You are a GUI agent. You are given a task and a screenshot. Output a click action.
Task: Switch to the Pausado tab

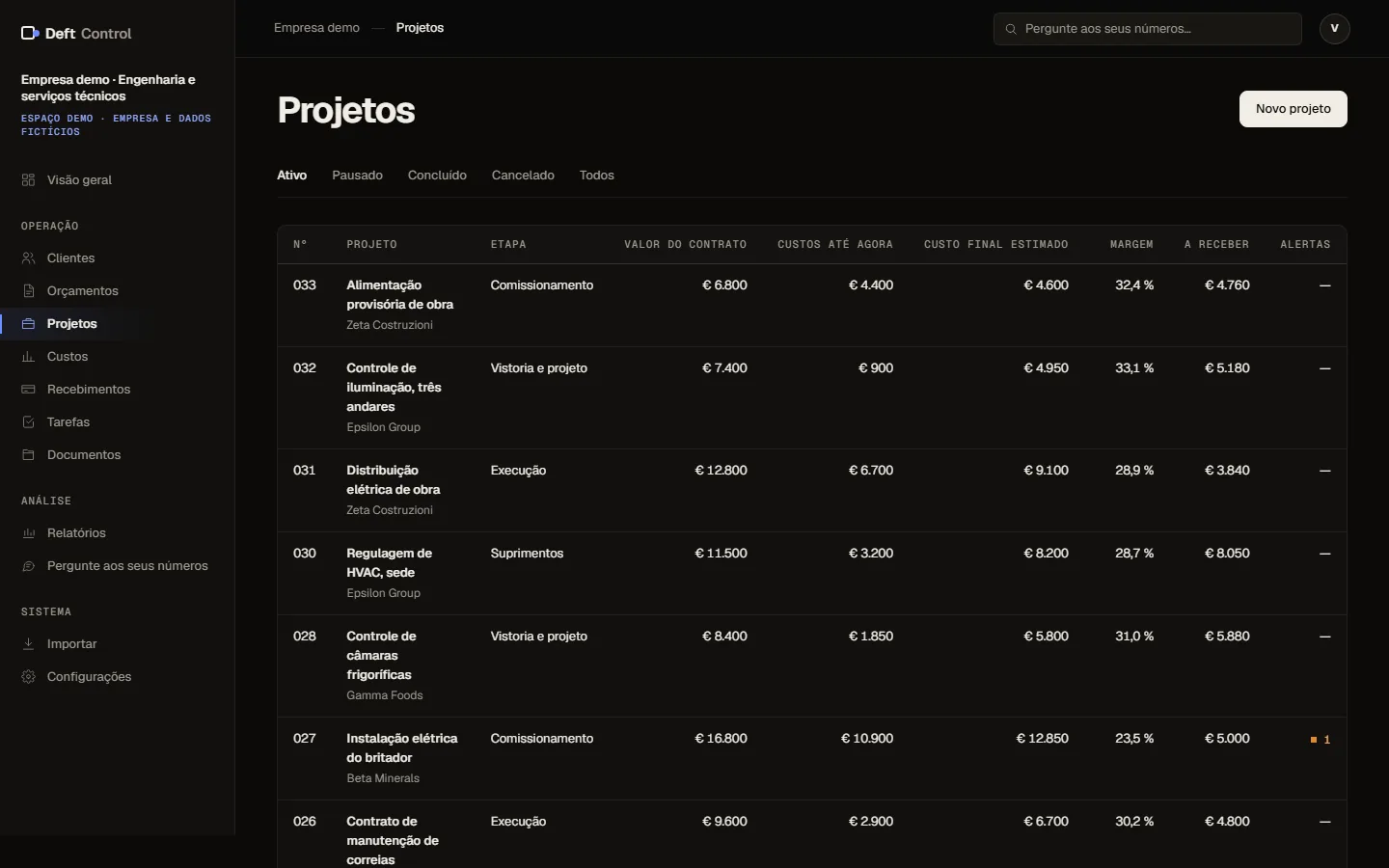point(357,176)
